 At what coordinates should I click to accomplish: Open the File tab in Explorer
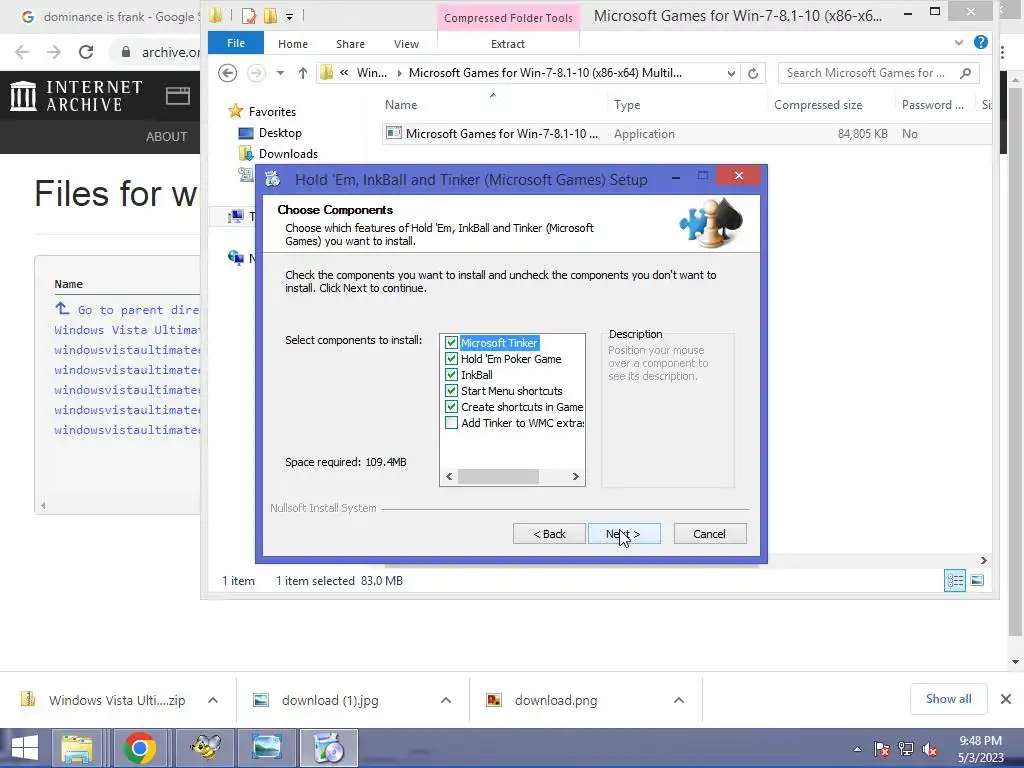236,43
